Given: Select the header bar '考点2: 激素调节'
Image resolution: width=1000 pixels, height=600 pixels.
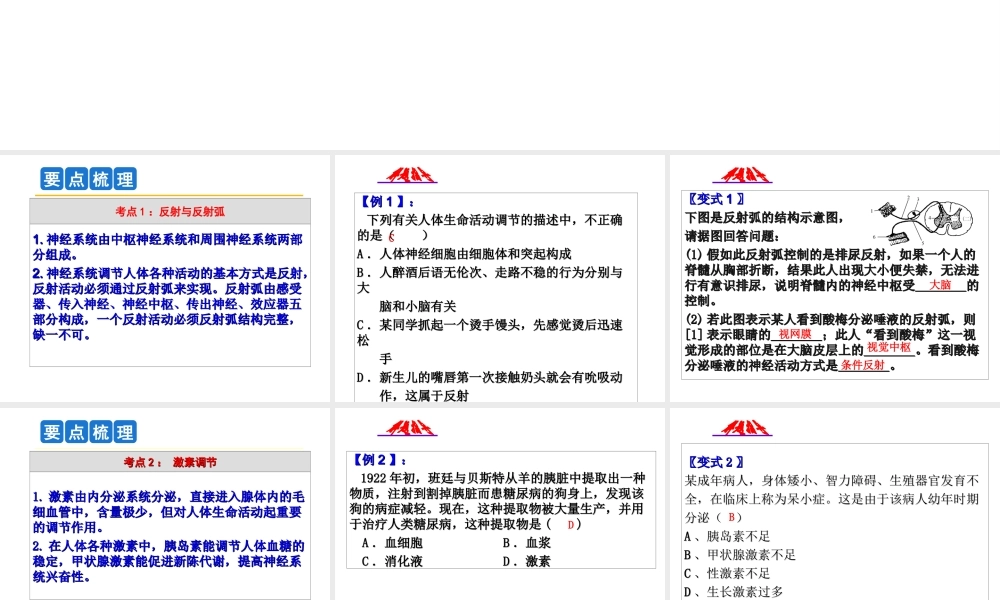Looking at the screenshot, I should coord(170,462).
